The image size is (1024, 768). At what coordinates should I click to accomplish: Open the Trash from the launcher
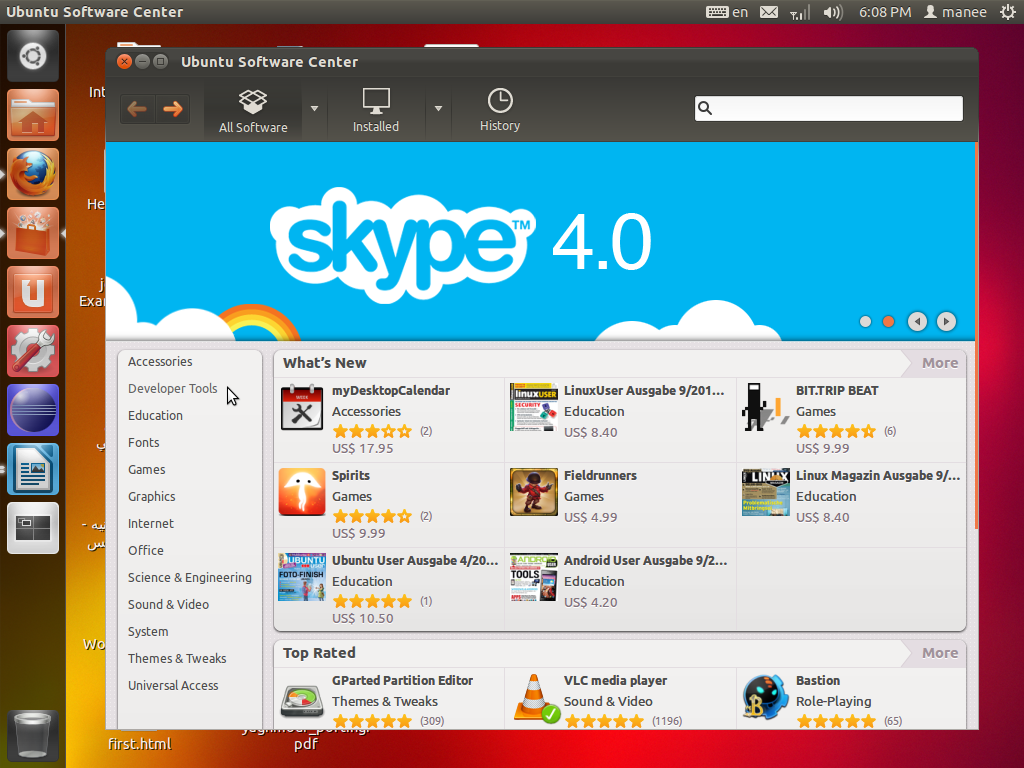coord(33,735)
